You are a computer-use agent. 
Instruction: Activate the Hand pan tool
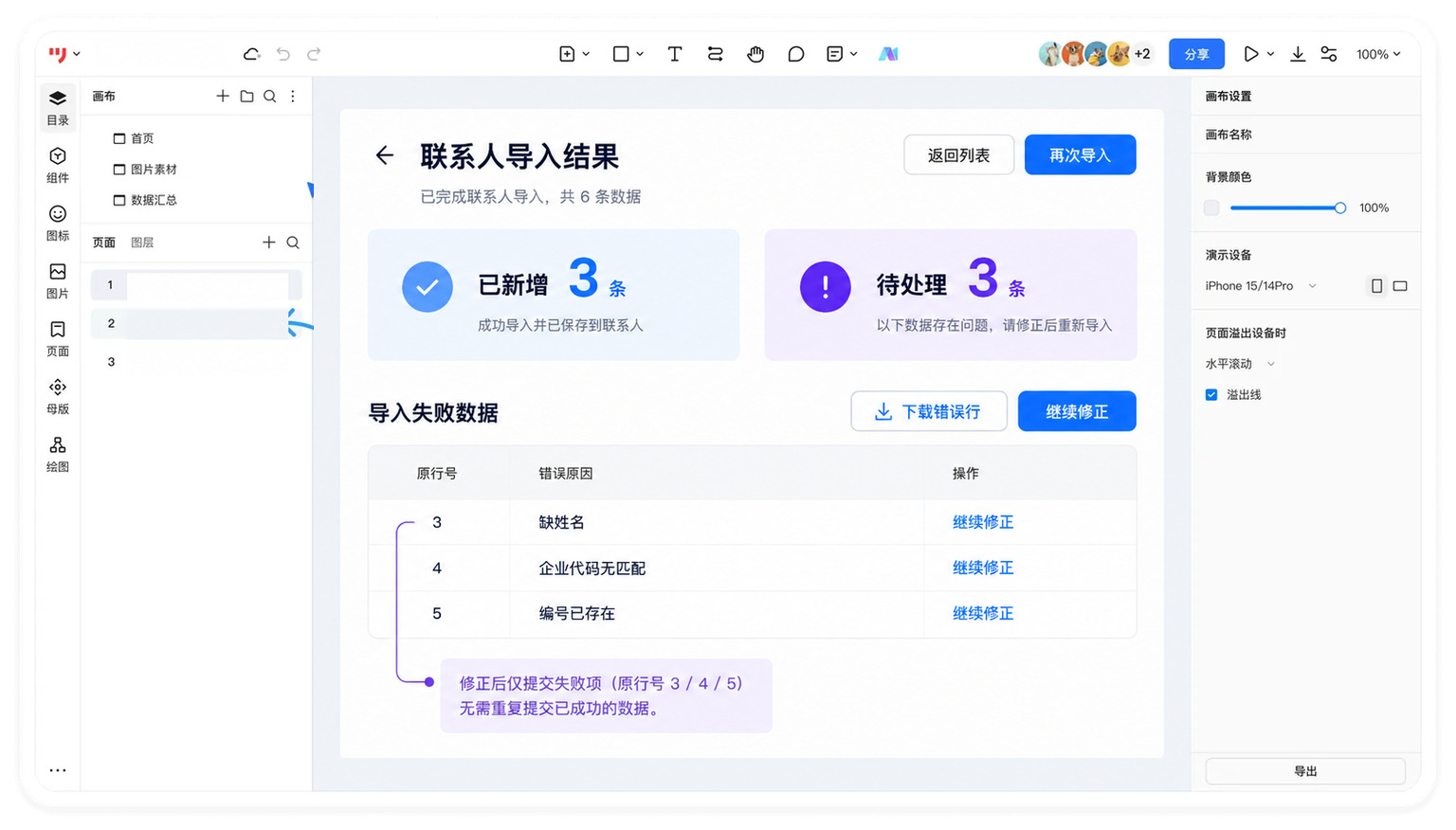[755, 54]
